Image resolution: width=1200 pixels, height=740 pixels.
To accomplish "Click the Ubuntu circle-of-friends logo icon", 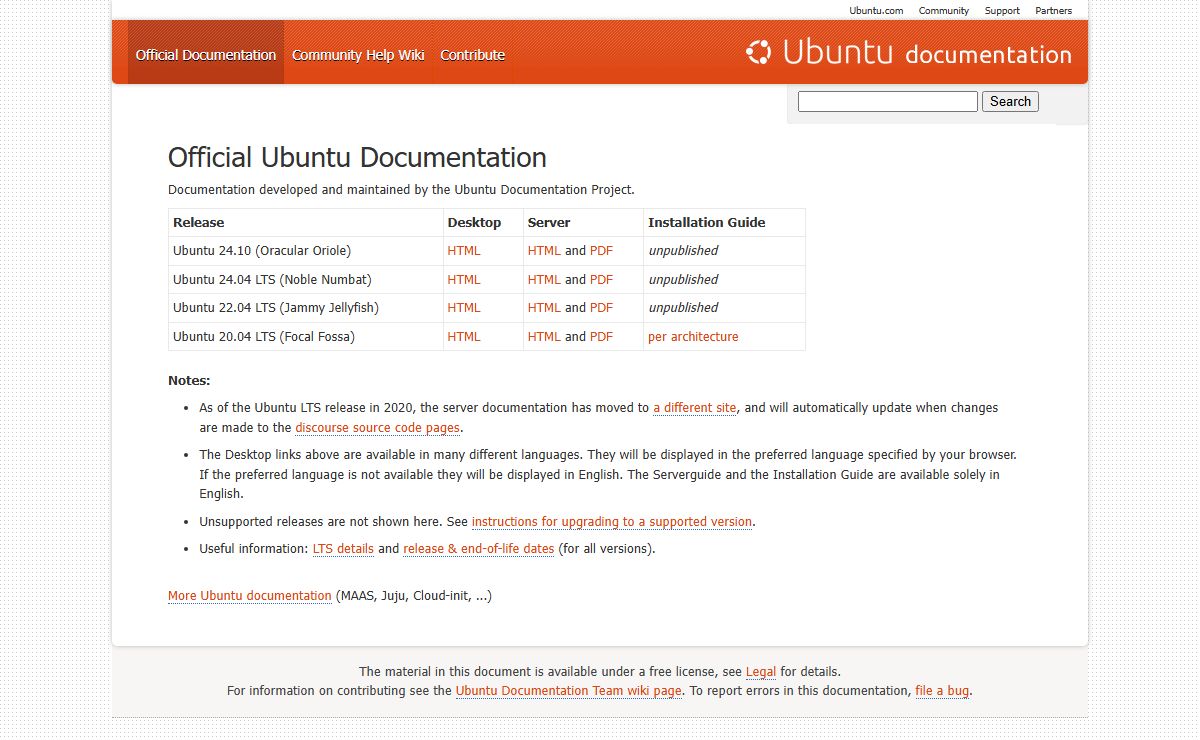I will pyautogui.click(x=759, y=52).
